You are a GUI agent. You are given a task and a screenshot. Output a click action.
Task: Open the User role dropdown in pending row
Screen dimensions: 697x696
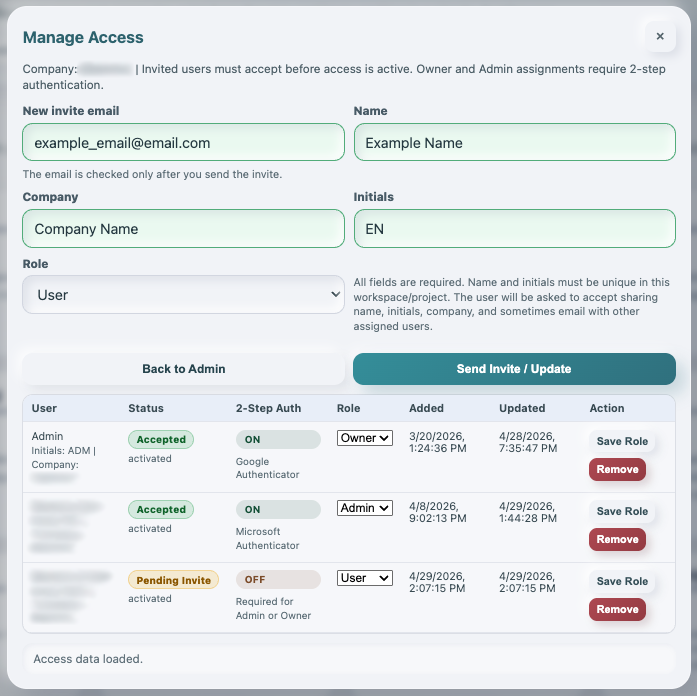[x=365, y=578]
